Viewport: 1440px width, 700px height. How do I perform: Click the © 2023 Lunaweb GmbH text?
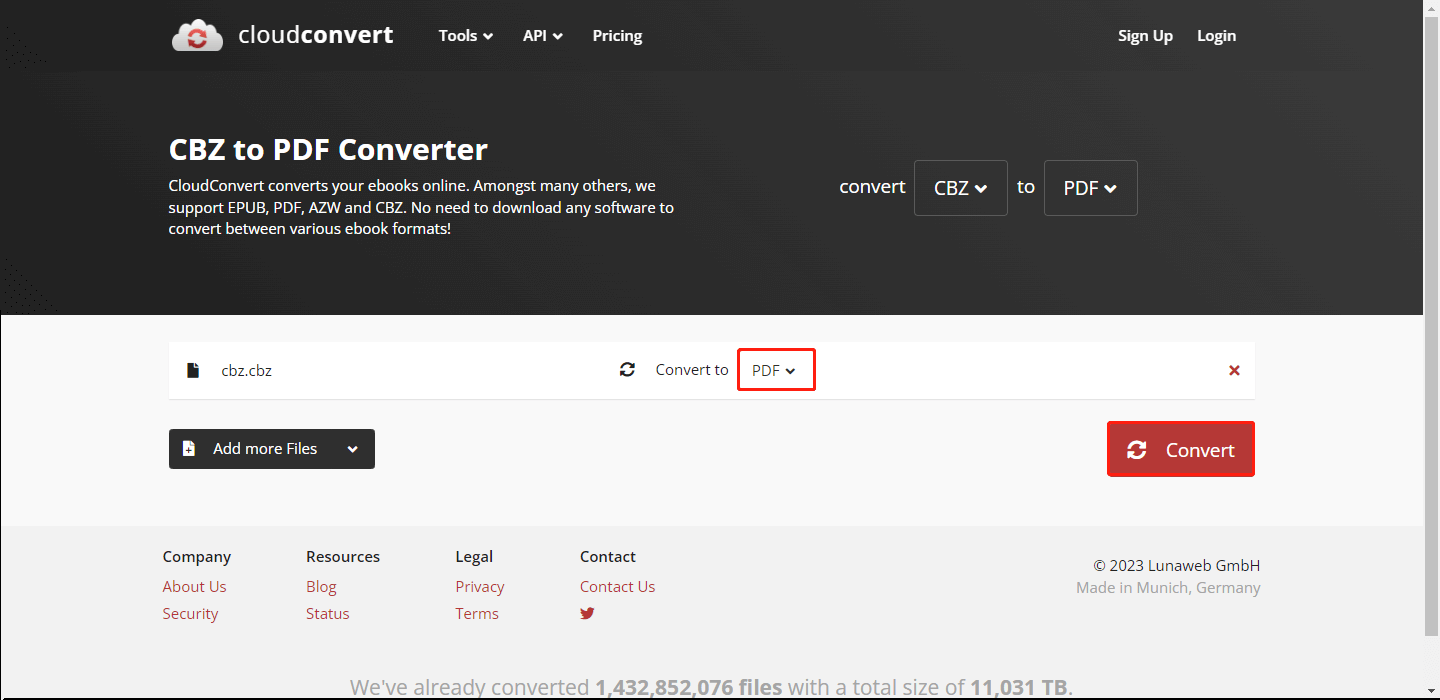(1176, 565)
